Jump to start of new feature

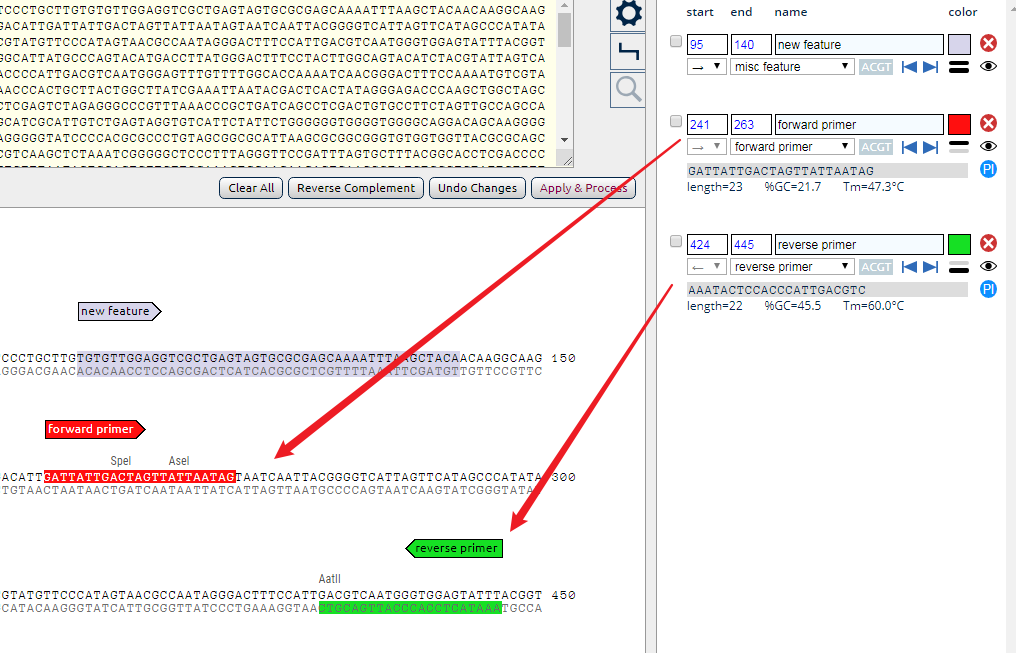[x=909, y=67]
